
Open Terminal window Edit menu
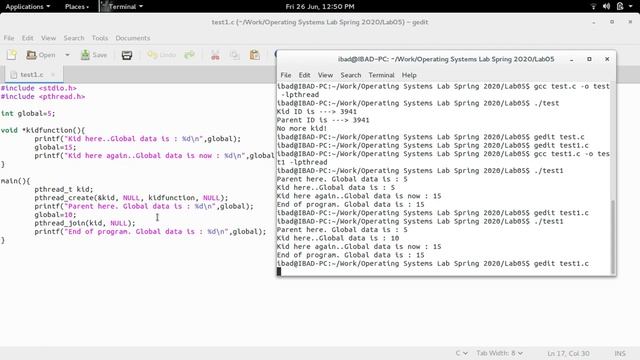click(304, 75)
